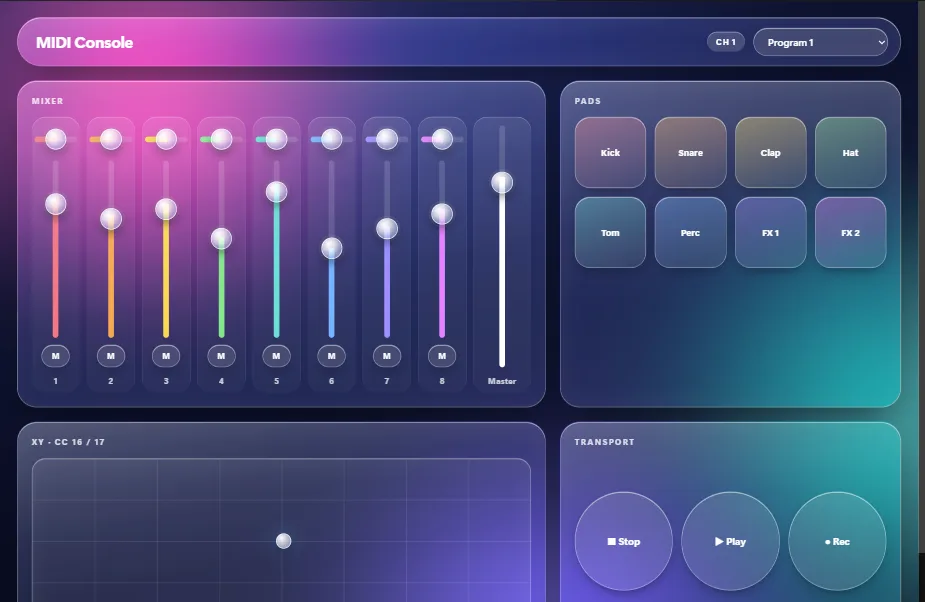Click the XY - CC 16 / 17 heading
Image resolution: width=925 pixels, height=602 pixels.
(68, 441)
